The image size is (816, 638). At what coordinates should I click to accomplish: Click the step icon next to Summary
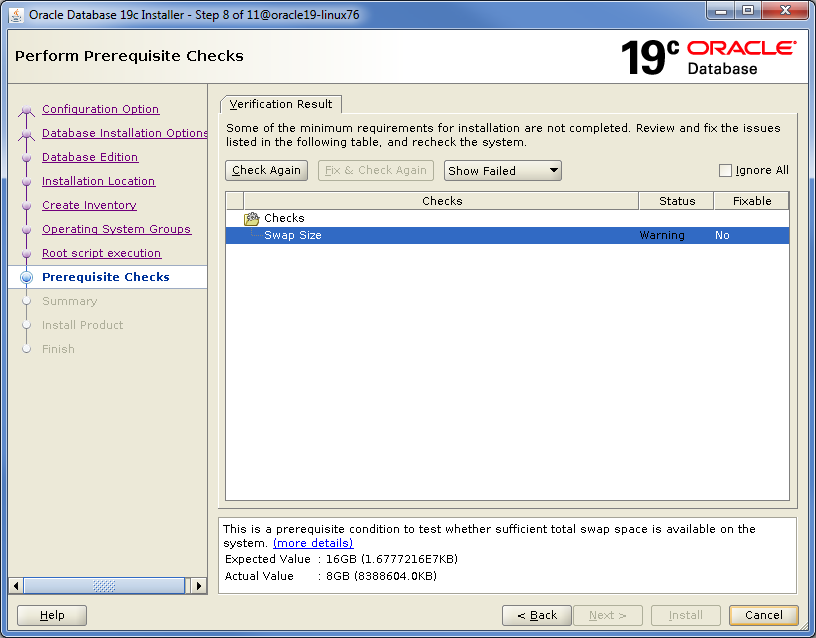[26, 301]
